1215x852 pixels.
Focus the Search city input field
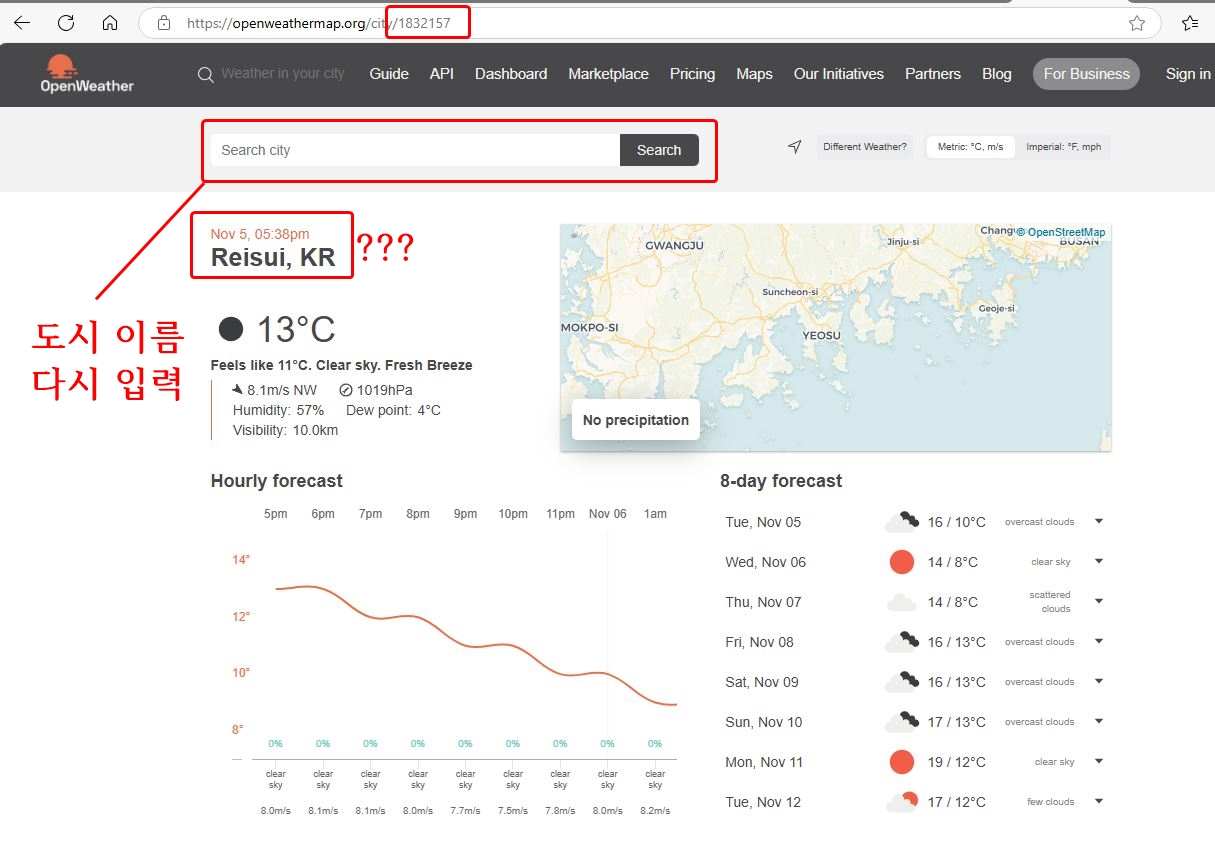[415, 150]
